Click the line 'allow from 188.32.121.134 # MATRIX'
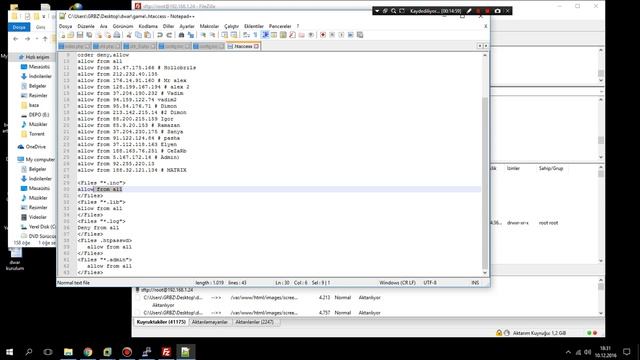The width and height of the screenshot is (640, 360). pyautogui.click(x=132, y=170)
